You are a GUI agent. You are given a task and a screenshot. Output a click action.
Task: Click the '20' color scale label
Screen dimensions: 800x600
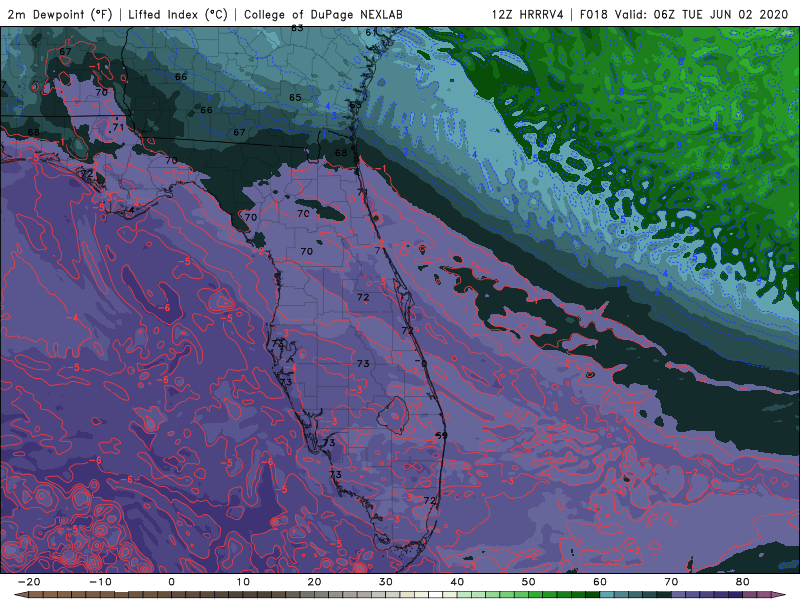[314, 582]
